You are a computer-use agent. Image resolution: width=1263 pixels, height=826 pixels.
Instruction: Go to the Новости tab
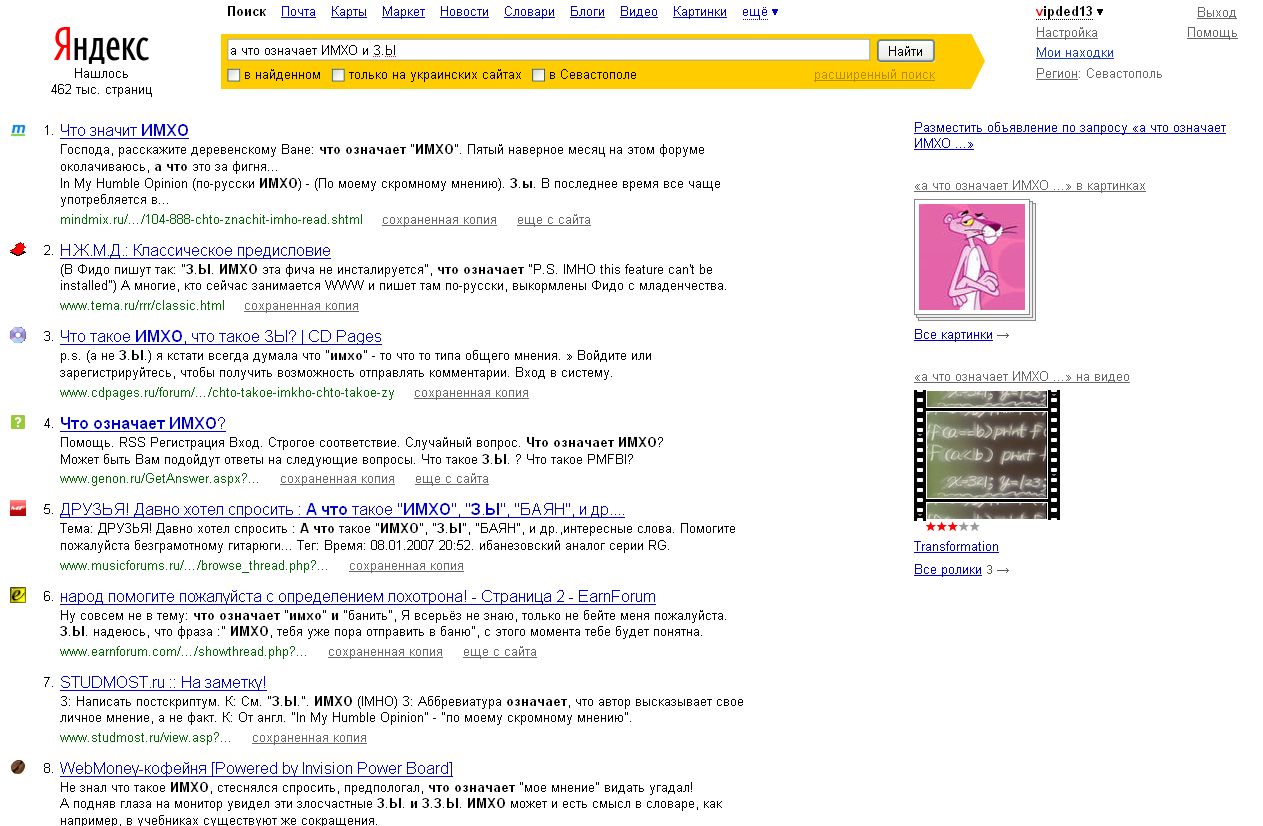click(x=464, y=12)
